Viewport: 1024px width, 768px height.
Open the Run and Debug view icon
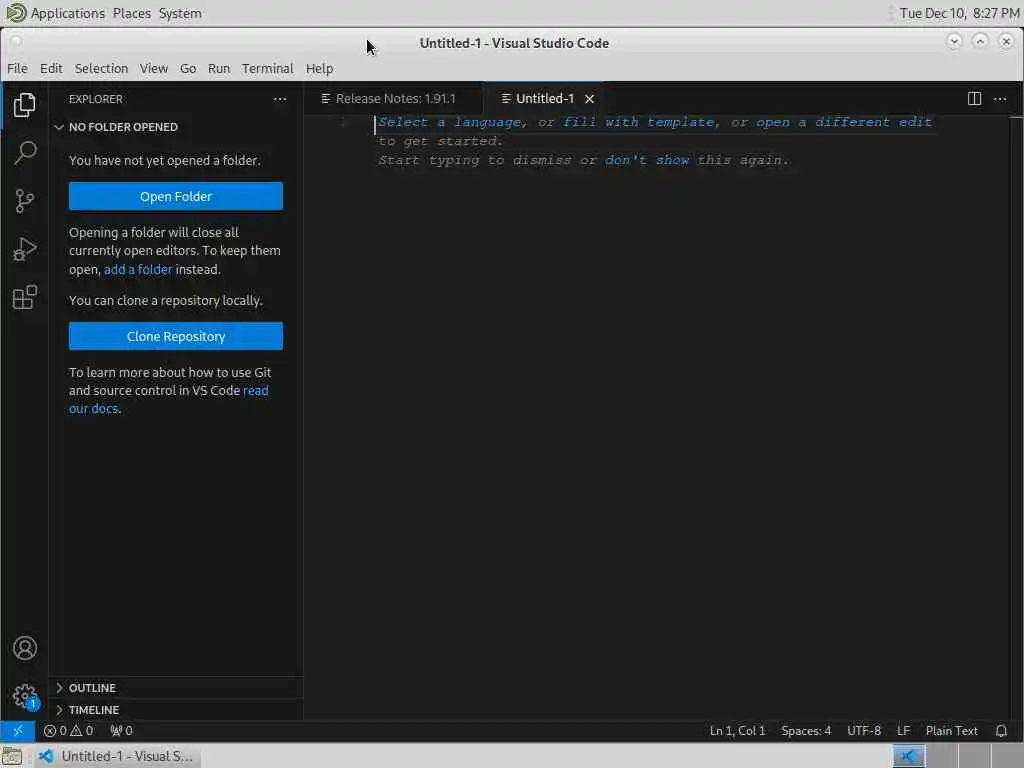[24, 249]
